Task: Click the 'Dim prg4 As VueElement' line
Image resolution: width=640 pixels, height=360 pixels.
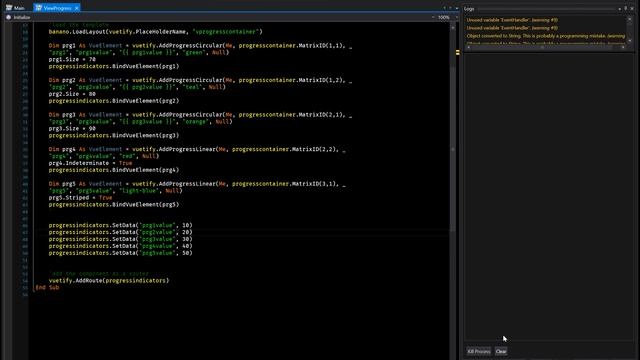Action: point(197,149)
